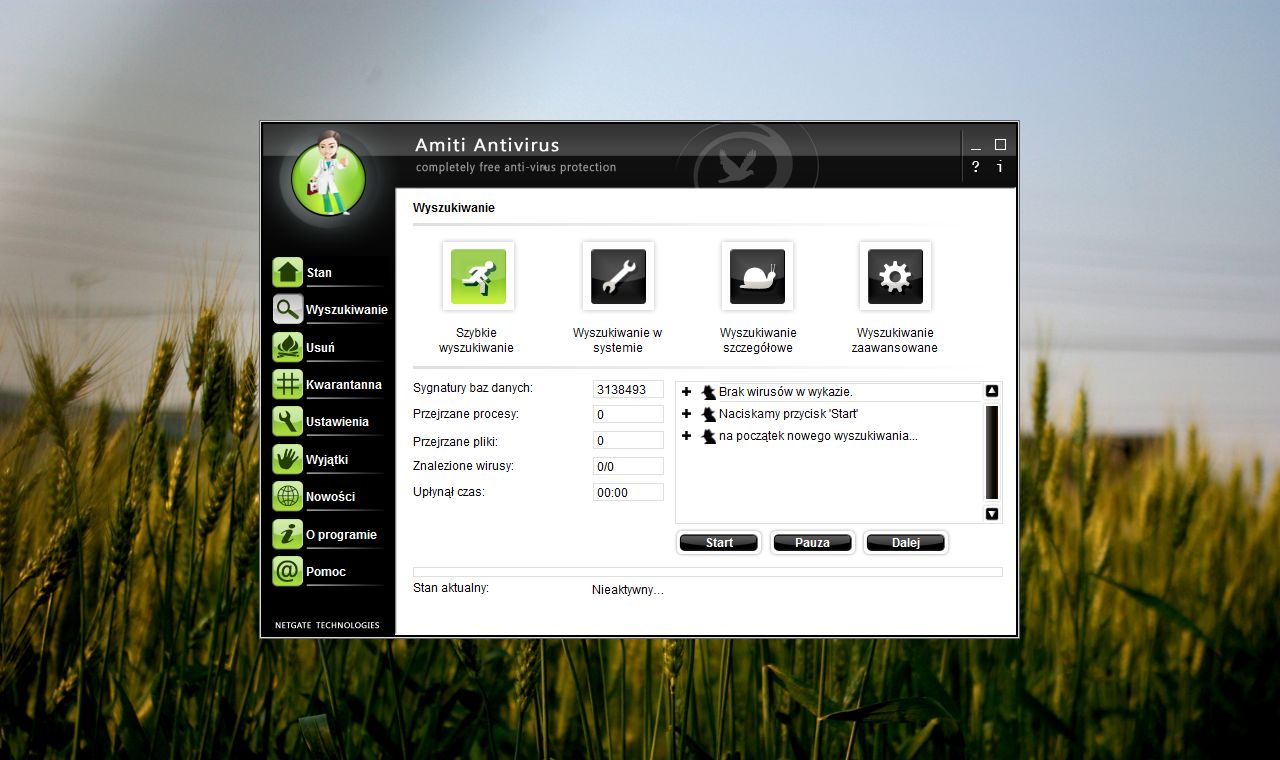This screenshot has height=760, width=1280.
Task: Click the log list scroll-up arrow
Action: pyautogui.click(x=992, y=391)
